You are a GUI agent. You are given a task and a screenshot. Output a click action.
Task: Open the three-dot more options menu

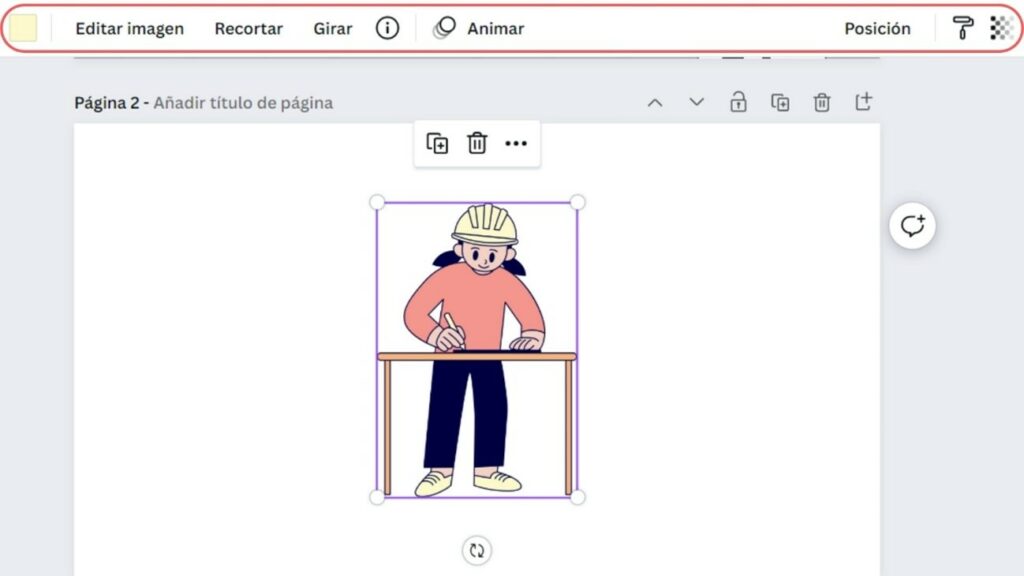(x=516, y=144)
